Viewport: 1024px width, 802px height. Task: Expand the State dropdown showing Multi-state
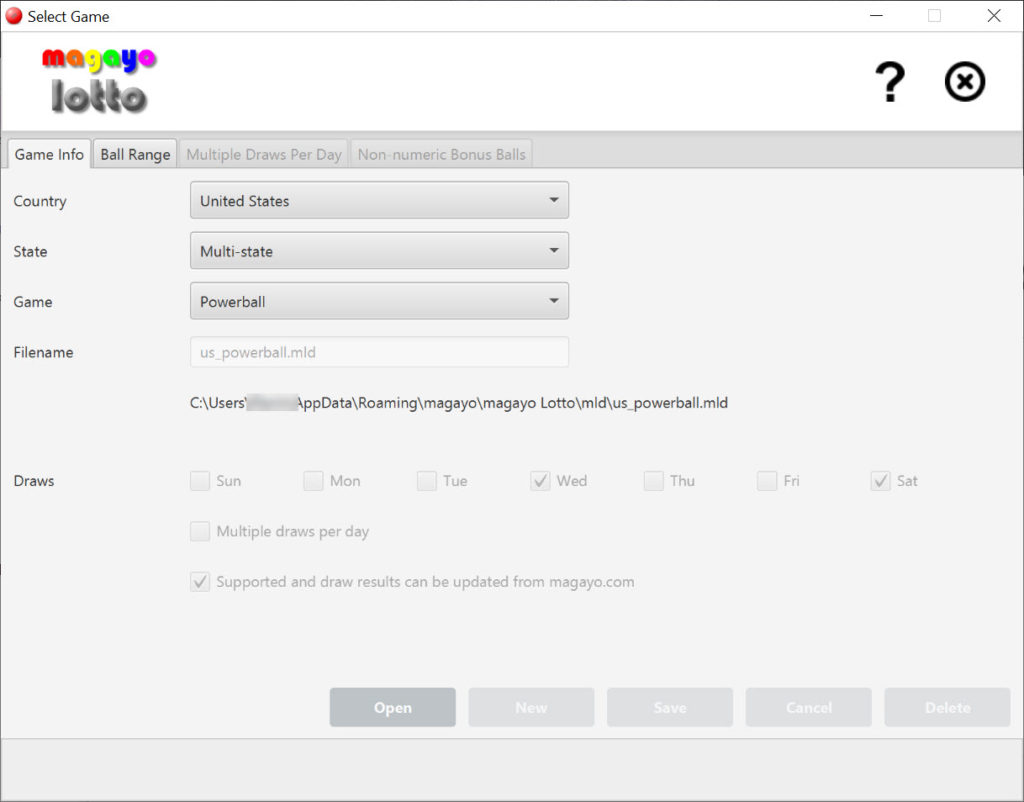(x=379, y=251)
